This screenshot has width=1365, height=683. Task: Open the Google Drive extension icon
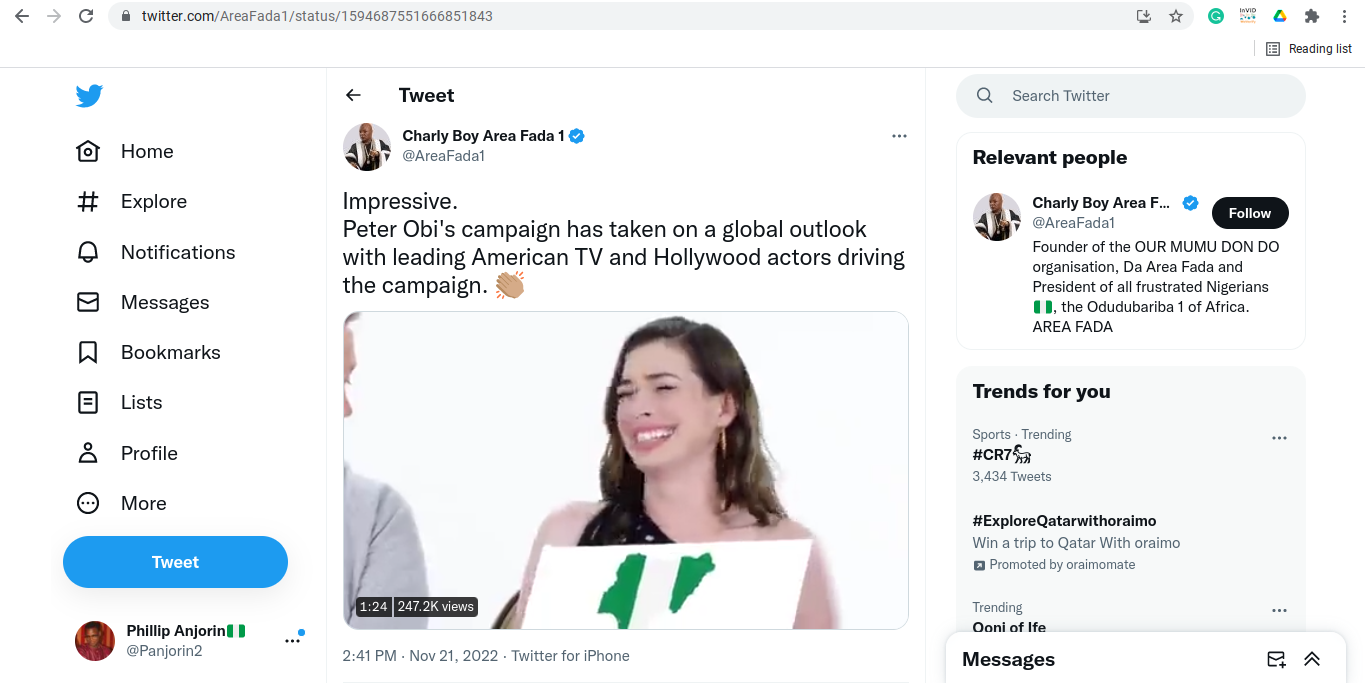coord(1279,16)
